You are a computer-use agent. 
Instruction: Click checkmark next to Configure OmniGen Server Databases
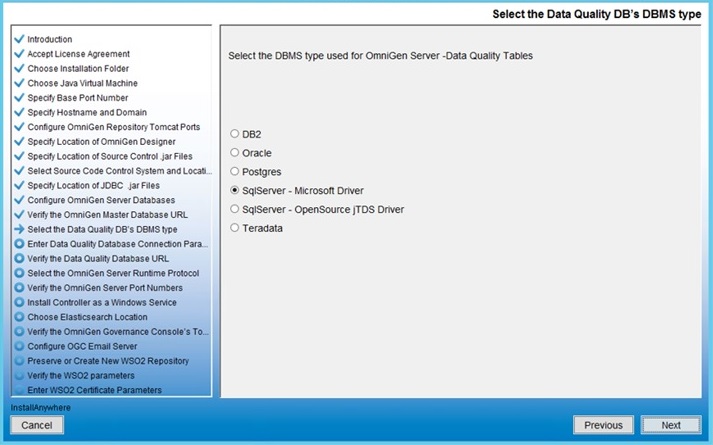[x=19, y=200]
